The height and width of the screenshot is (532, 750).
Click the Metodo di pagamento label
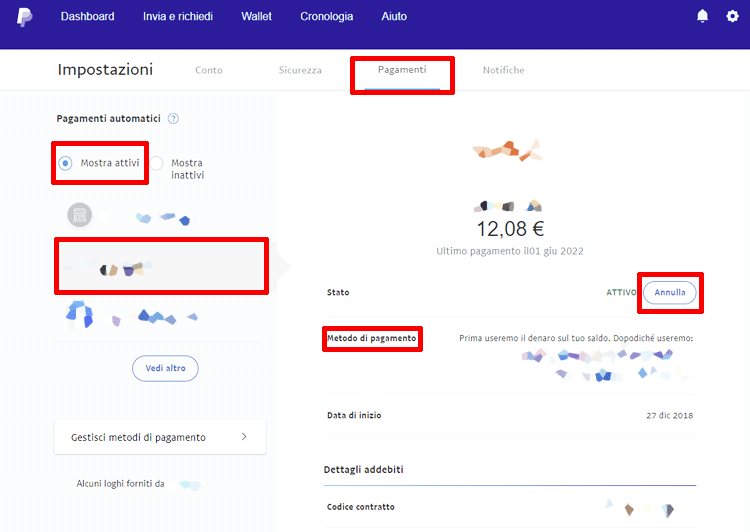(372, 338)
